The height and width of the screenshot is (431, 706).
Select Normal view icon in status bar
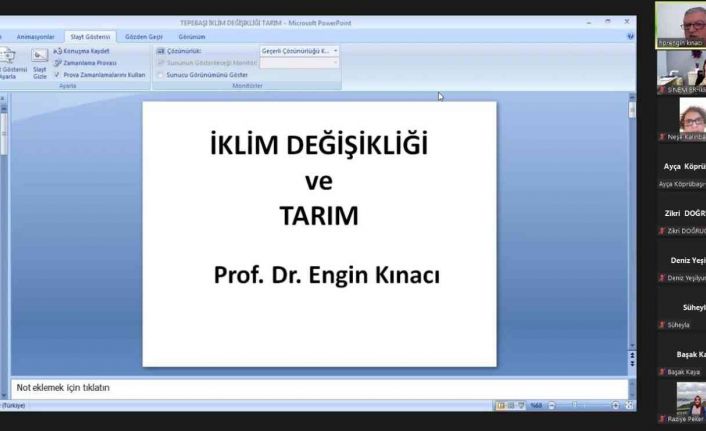(501, 406)
